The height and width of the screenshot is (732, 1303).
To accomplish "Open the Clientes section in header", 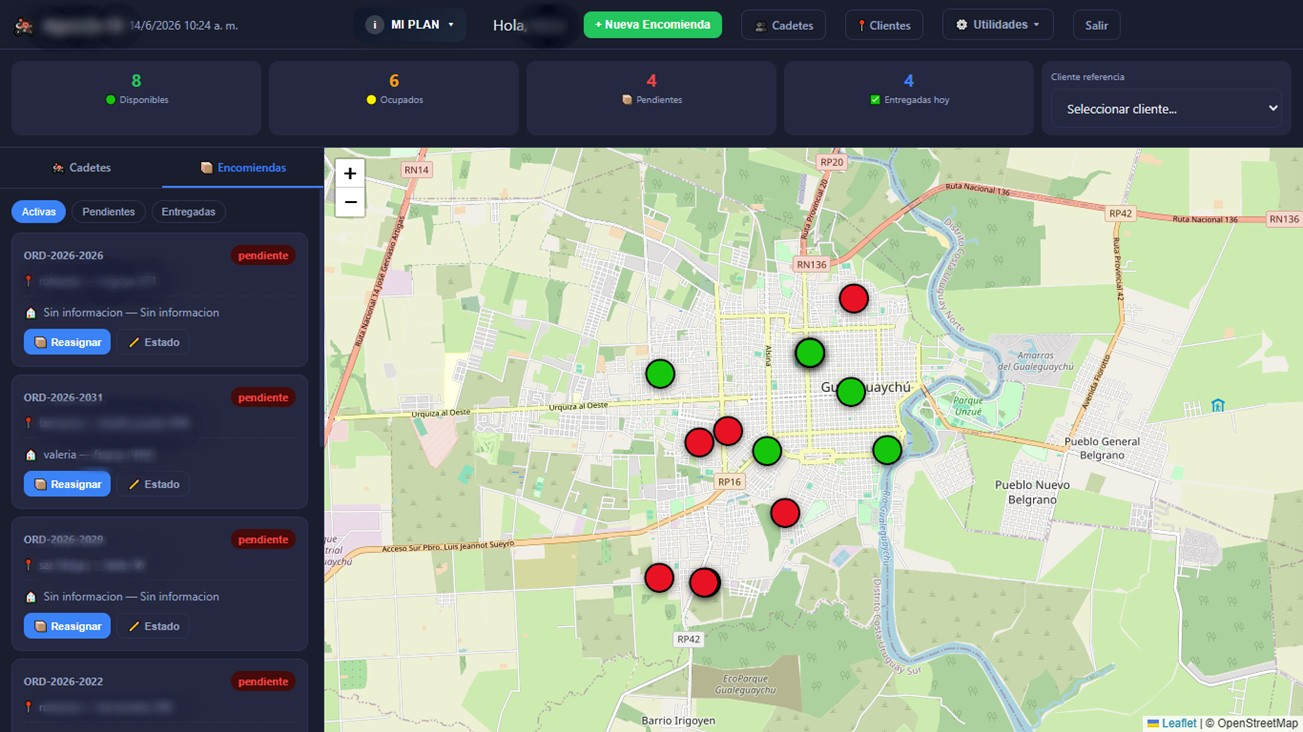I will coord(884,25).
